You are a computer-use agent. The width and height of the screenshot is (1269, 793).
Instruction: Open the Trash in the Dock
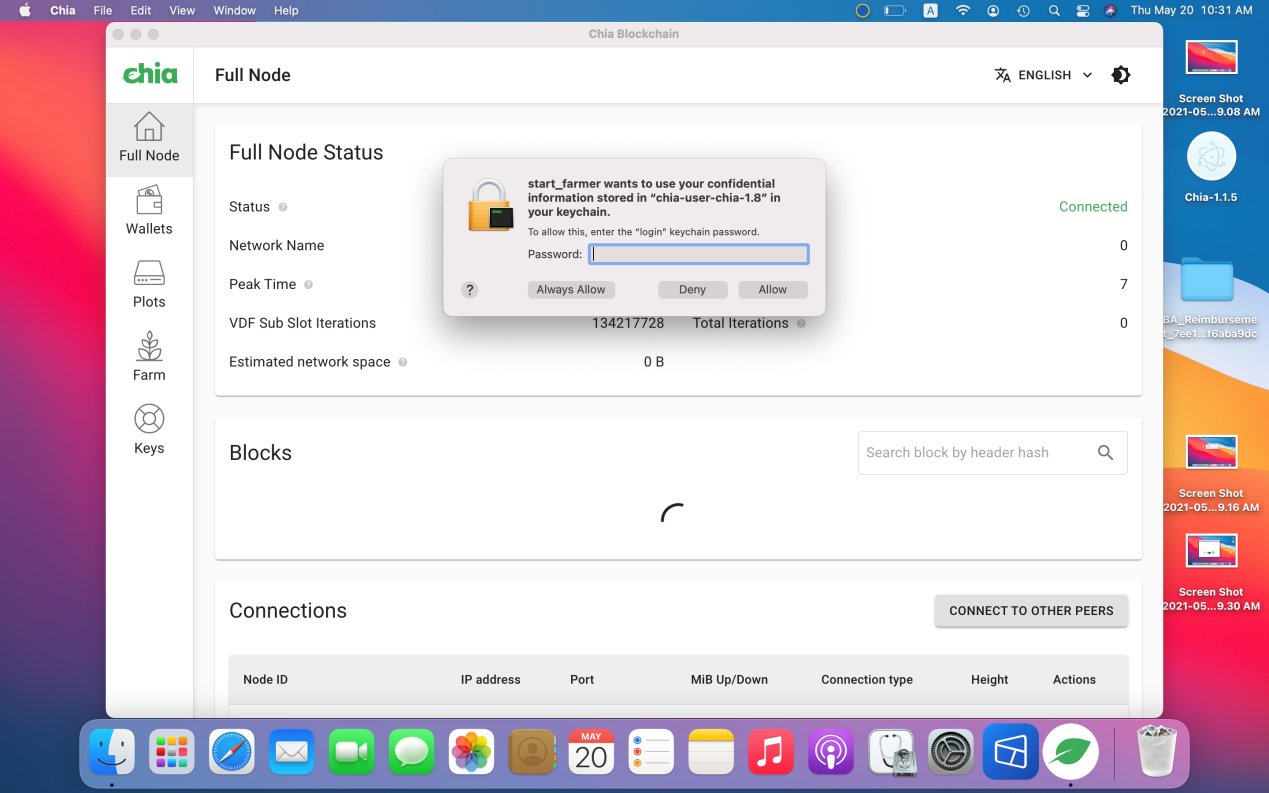(1158, 751)
